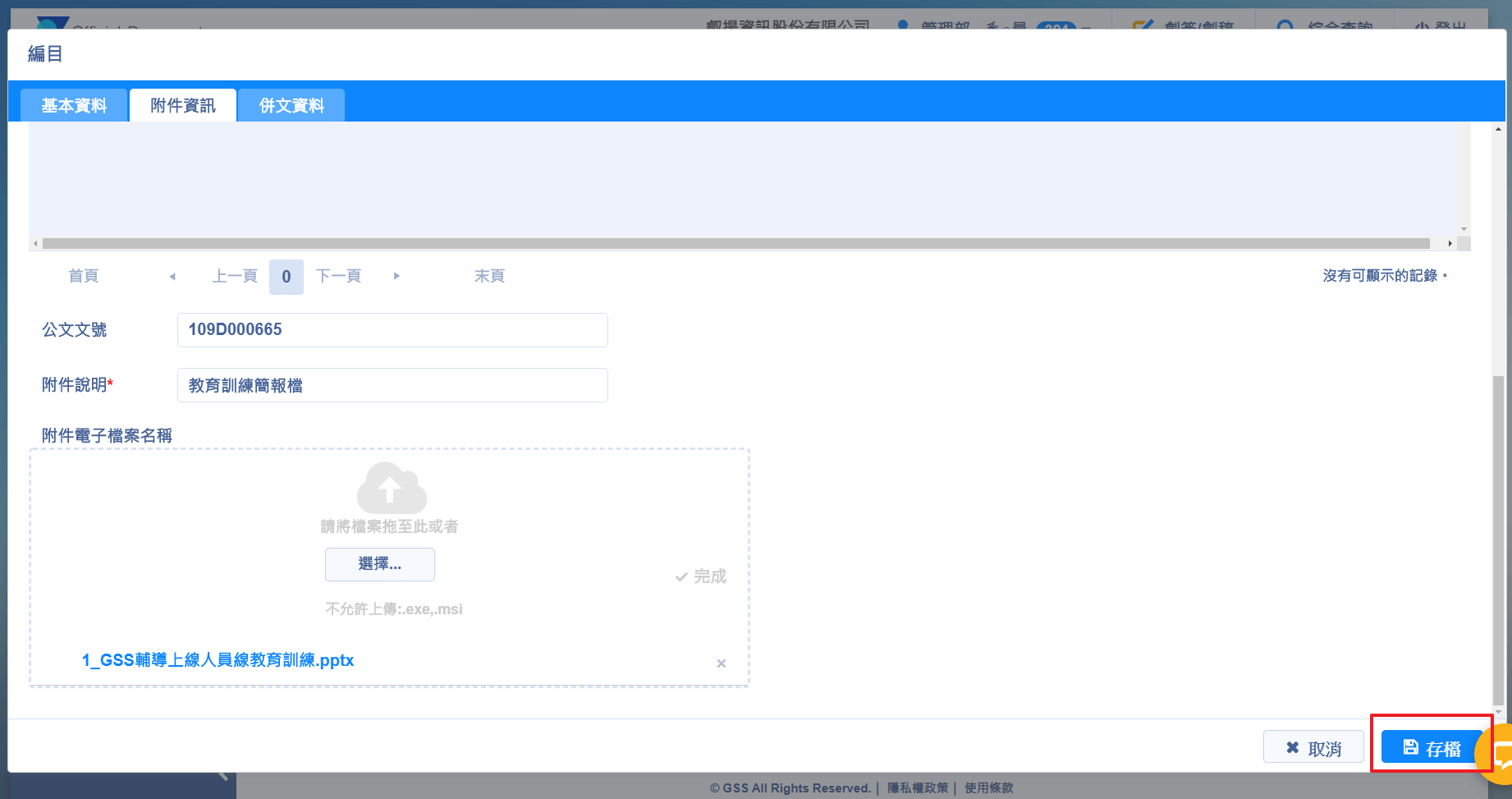This screenshot has width=1512, height=799.
Task: Click the 選擇... file select button
Action: point(379,564)
